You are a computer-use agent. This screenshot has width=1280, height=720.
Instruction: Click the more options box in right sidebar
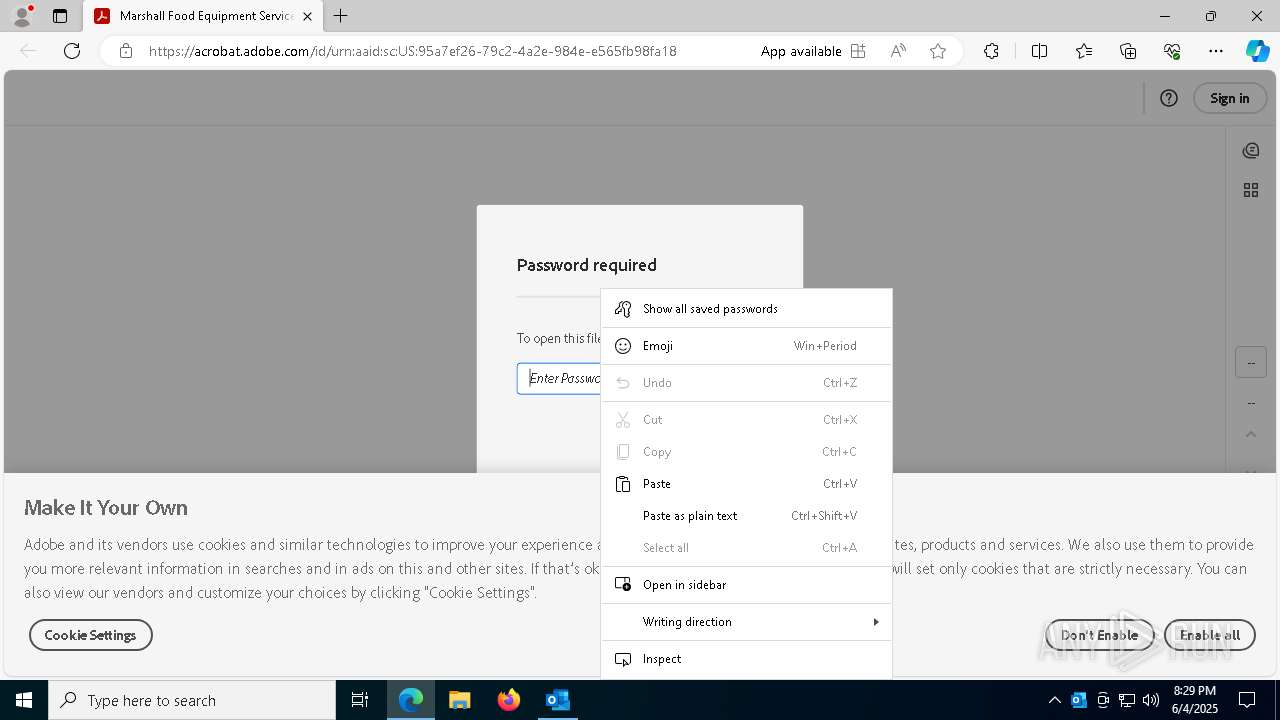click(x=1251, y=362)
